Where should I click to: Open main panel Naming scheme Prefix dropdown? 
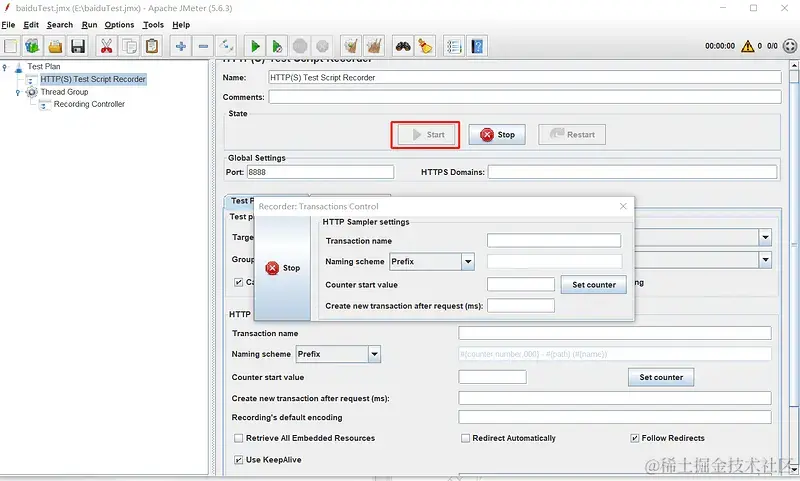(374, 354)
